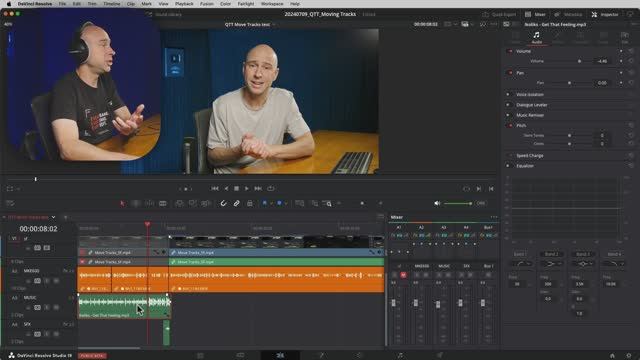The height and width of the screenshot is (360, 640).
Task: Show the Mixer panel from top bar
Action: pos(535,14)
